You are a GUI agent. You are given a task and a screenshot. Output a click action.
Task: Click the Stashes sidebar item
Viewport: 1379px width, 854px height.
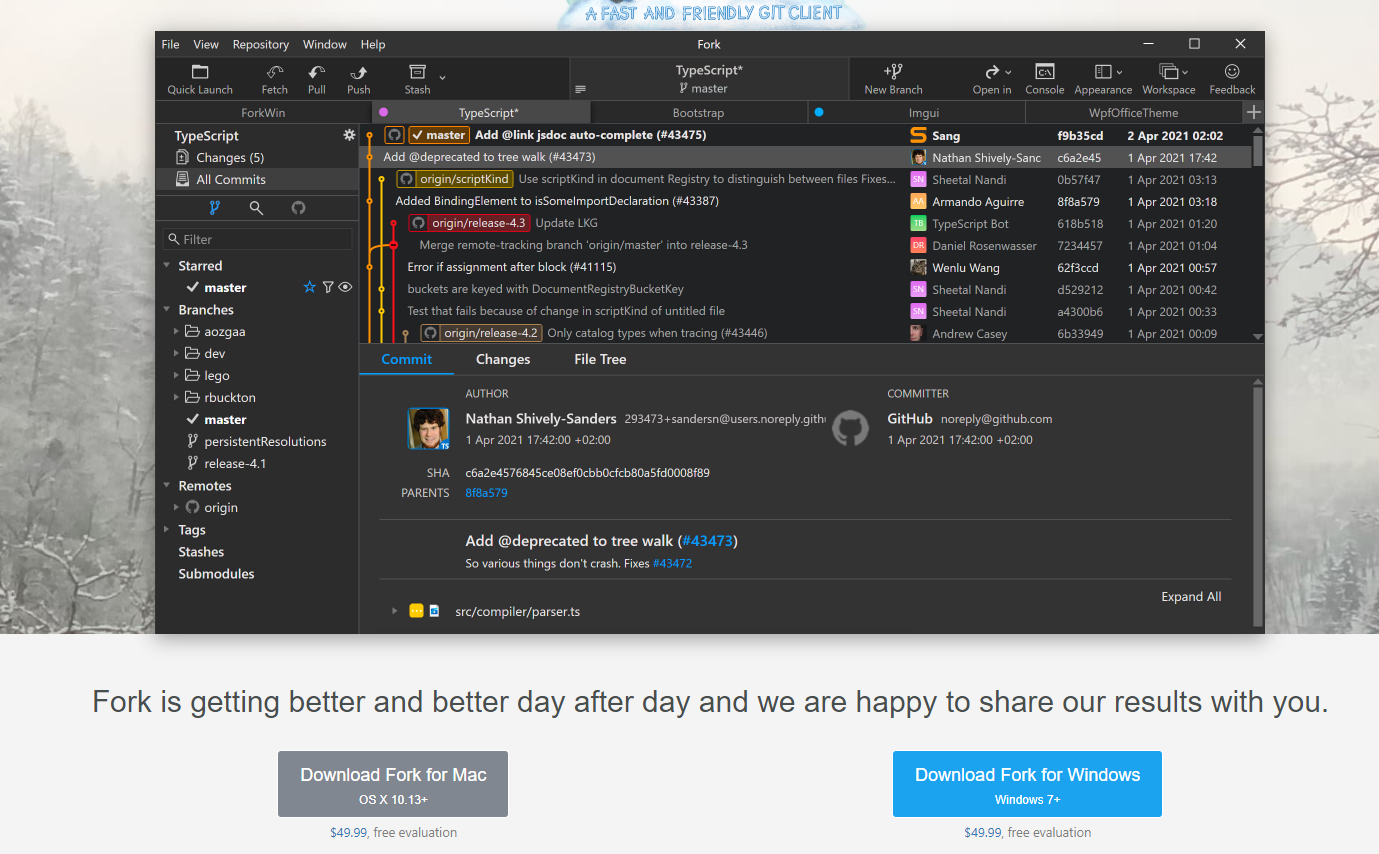tap(201, 552)
